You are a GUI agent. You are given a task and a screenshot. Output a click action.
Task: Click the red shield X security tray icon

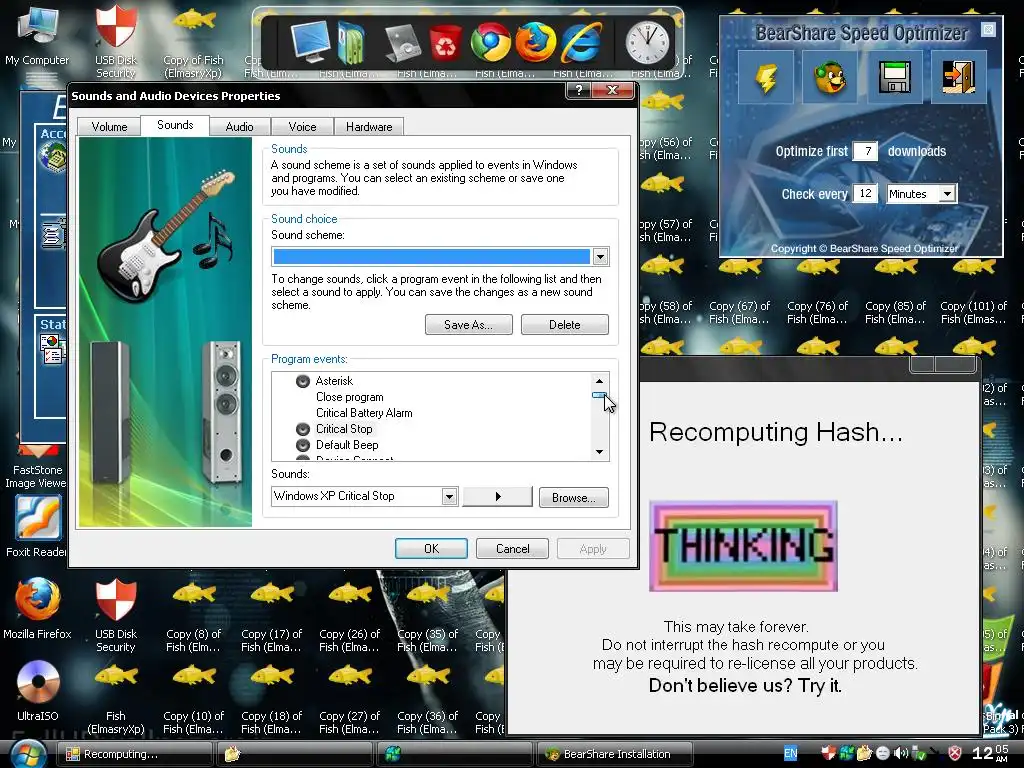pyautogui.click(x=954, y=753)
